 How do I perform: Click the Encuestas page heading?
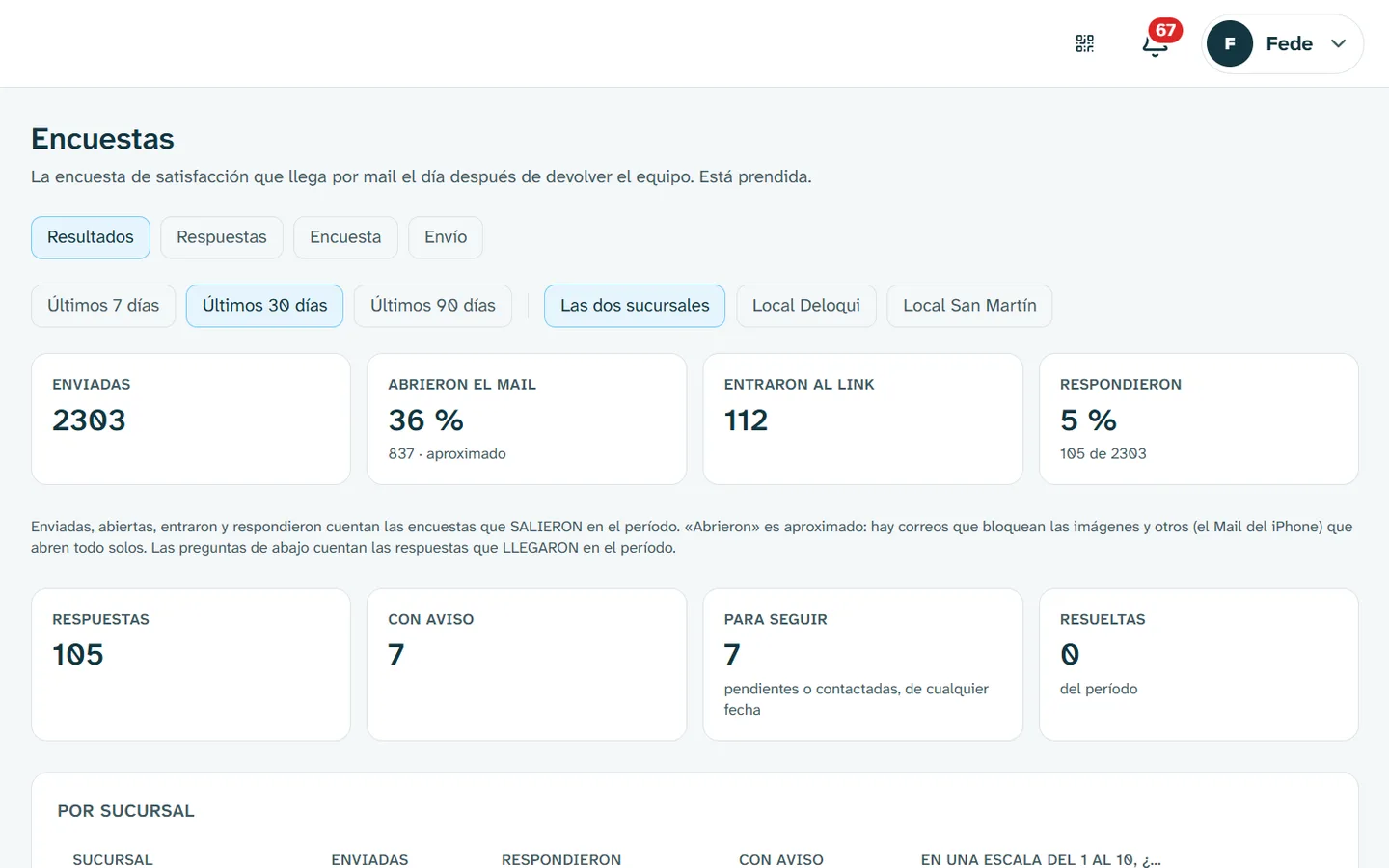102,139
